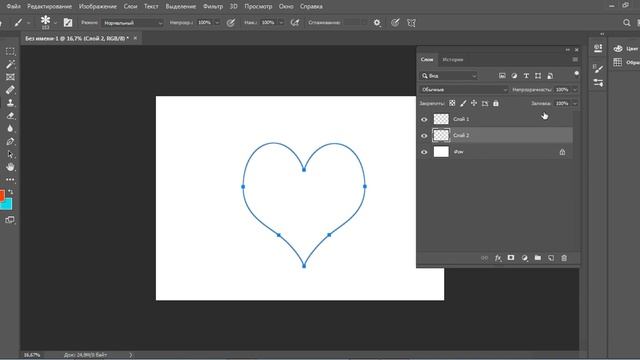
Task: Open layer opacity arrow in Layers panel
Action: pyautogui.click(x=575, y=89)
